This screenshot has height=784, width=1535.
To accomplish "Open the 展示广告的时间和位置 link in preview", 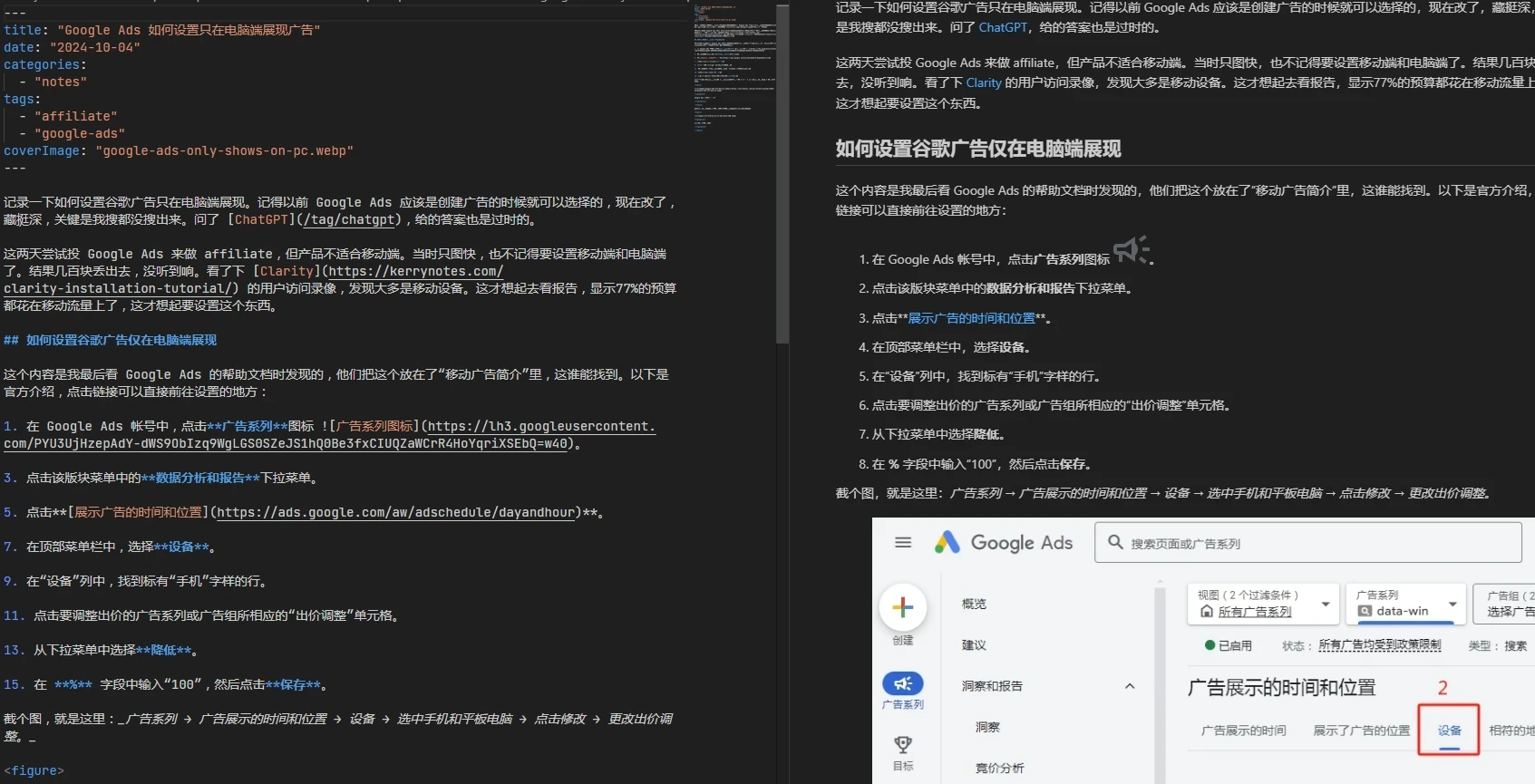I will pos(971,318).
